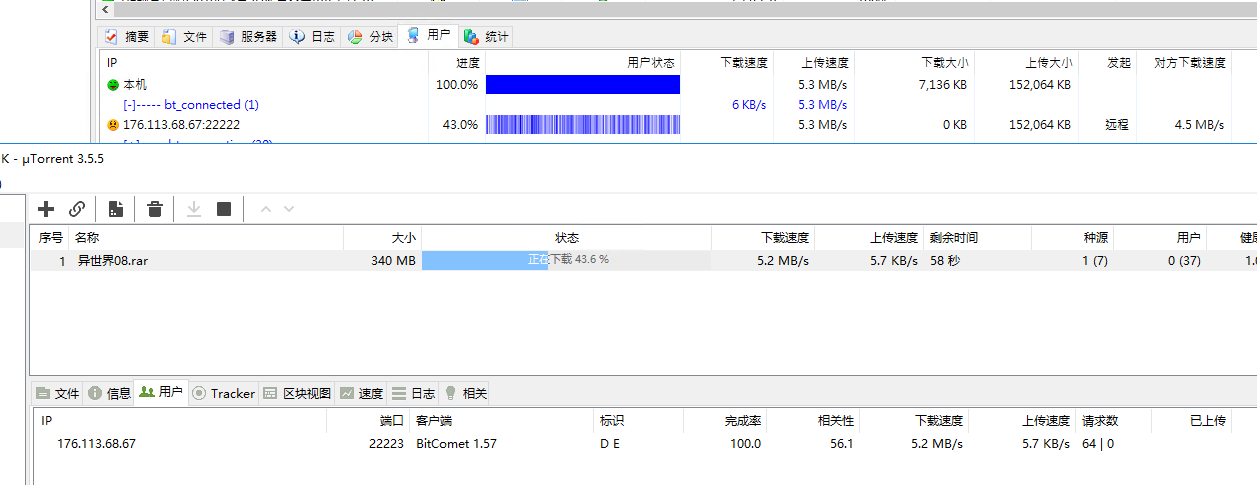Click the Start Torrent download arrow icon
This screenshot has width=1257, height=485.
pos(194,209)
